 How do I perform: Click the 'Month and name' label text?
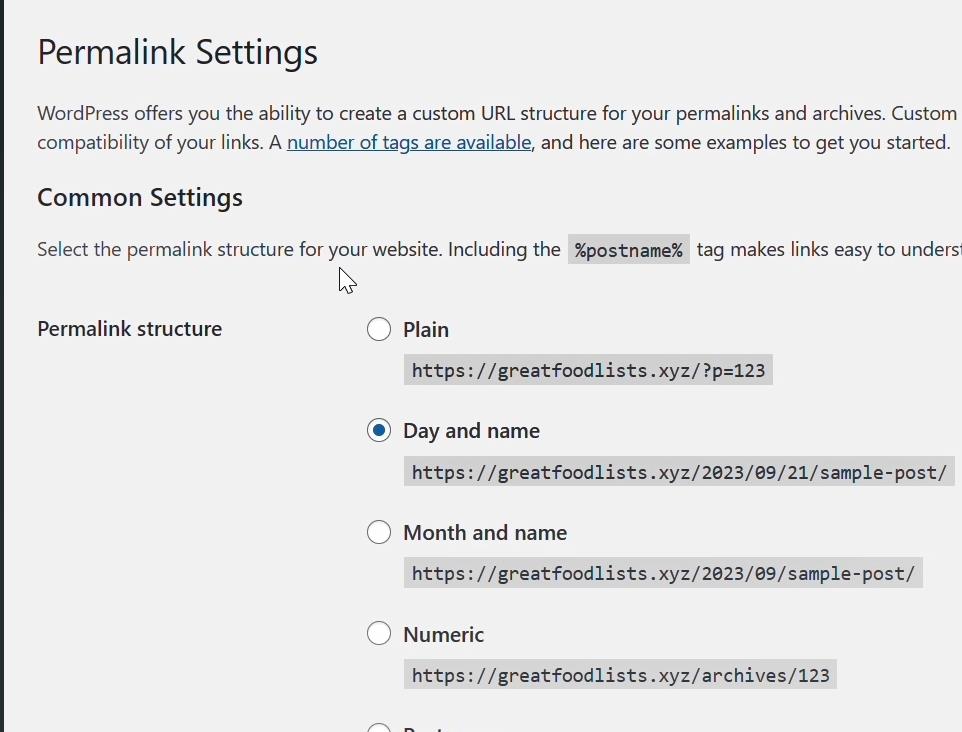point(485,533)
